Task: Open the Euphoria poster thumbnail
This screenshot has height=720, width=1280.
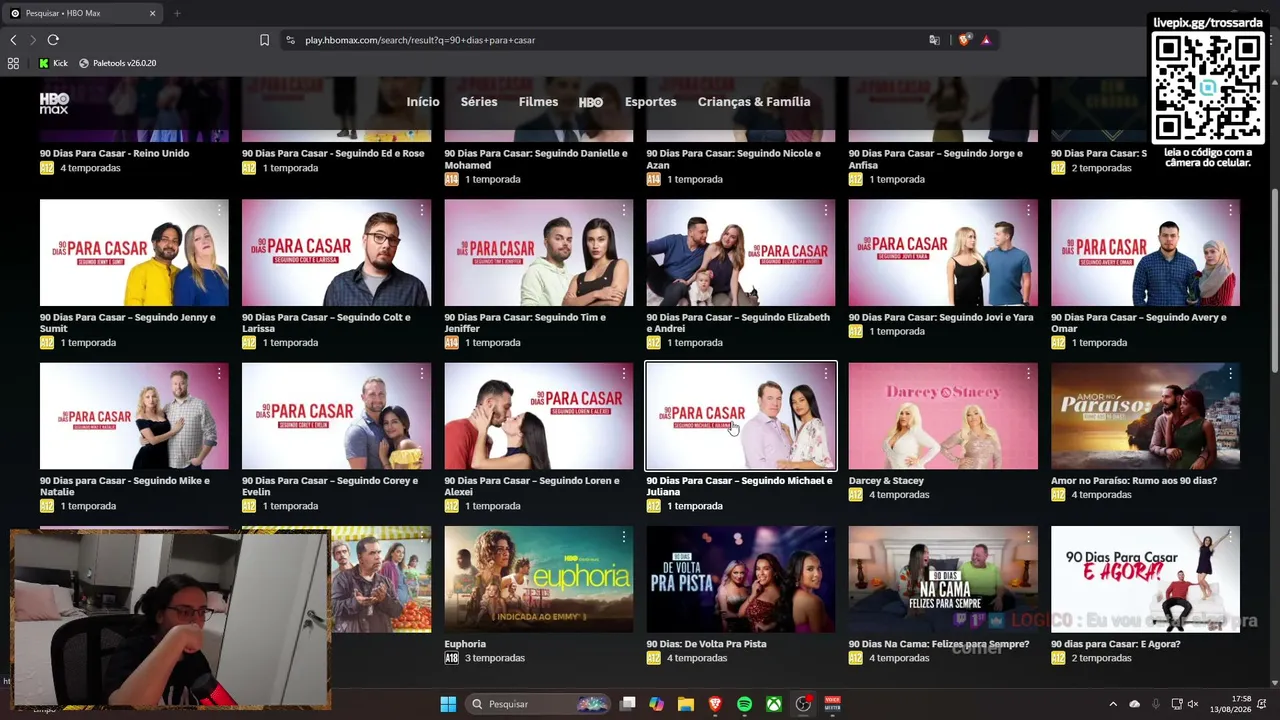Action: (539, 579)
